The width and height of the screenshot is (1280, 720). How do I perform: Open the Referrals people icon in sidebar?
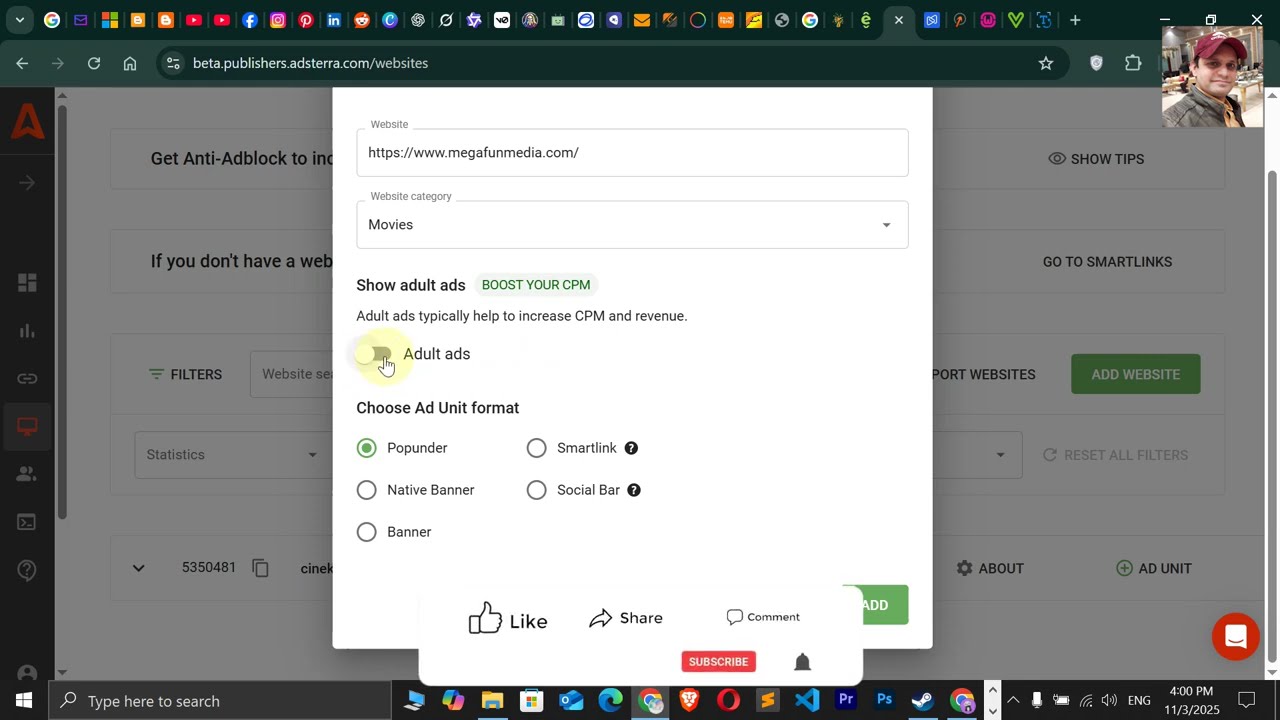(x=27, y=474)
